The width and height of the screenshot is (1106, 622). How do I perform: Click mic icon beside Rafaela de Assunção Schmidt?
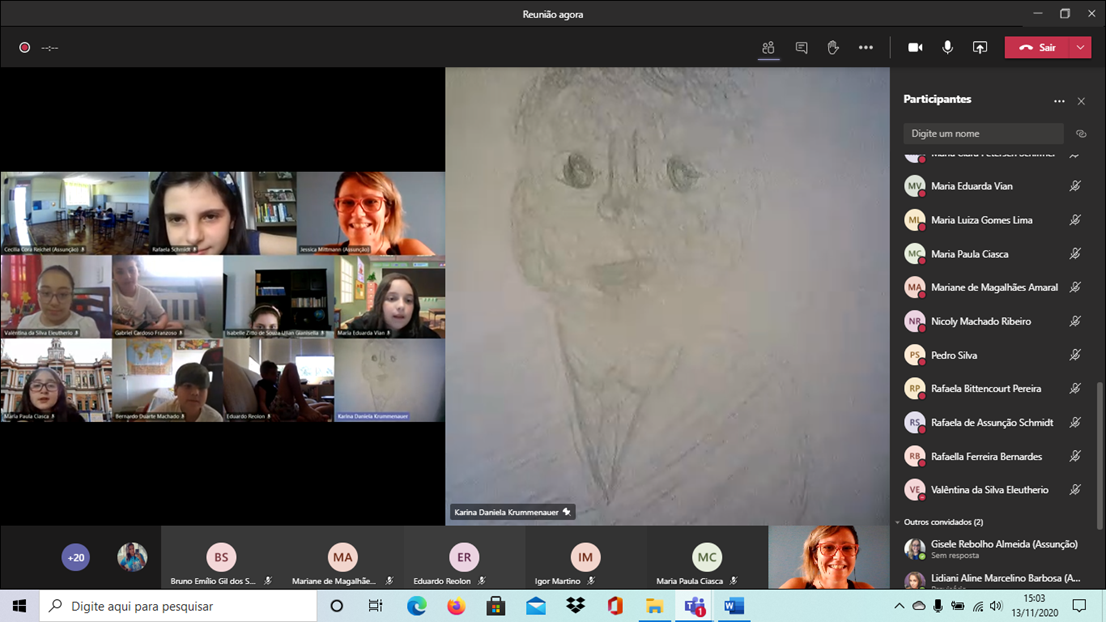click(1074, 422)
